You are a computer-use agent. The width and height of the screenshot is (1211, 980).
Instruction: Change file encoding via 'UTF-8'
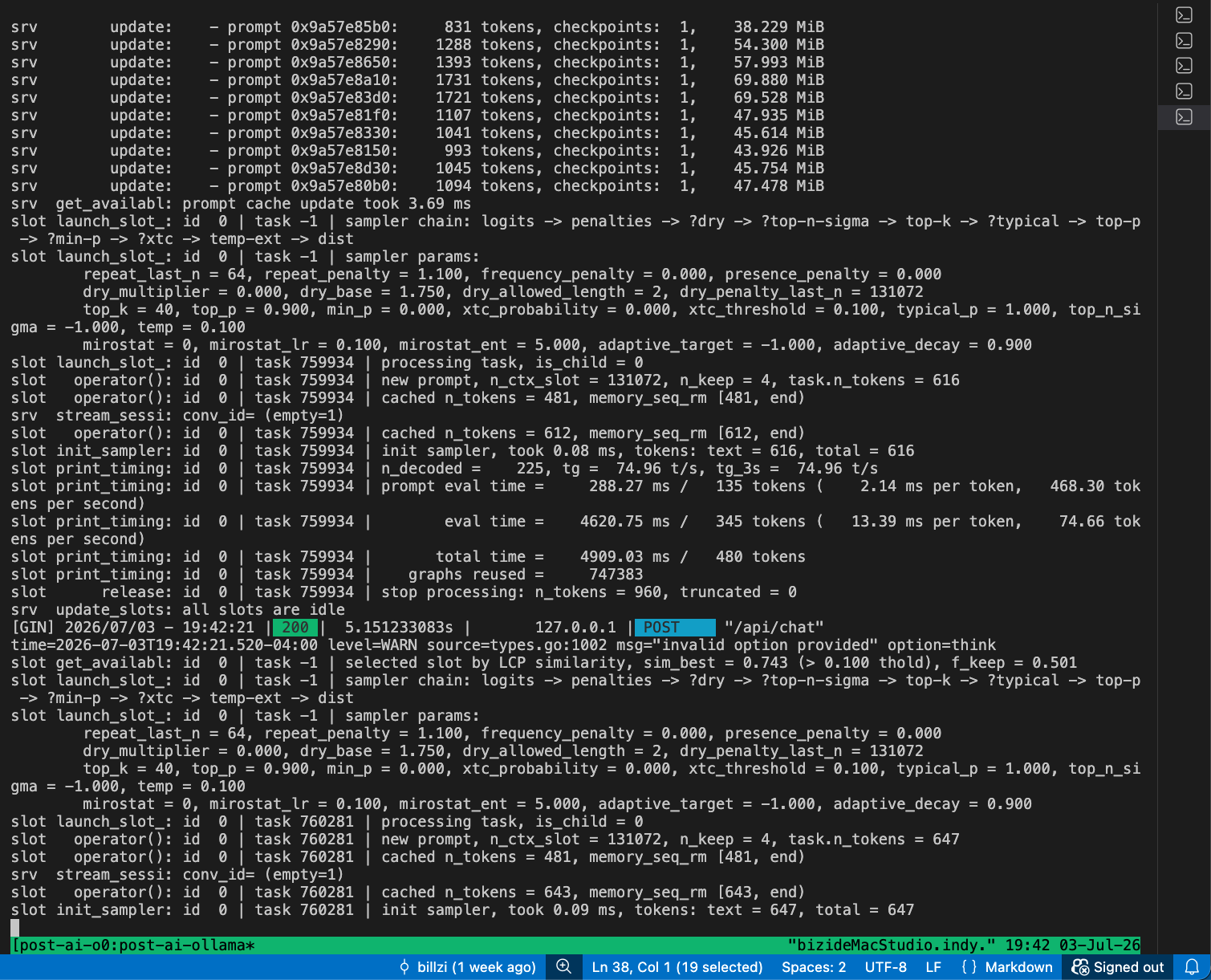[886, 967]
